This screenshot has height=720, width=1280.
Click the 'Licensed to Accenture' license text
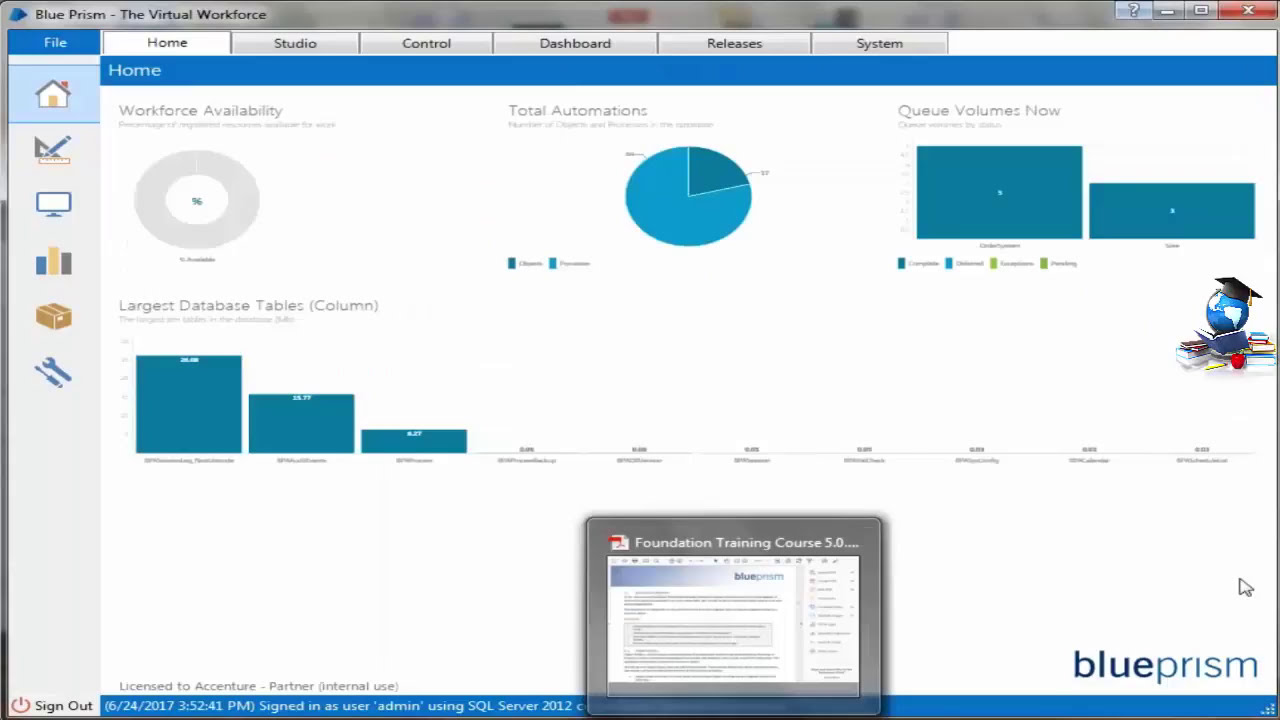click(258, 686)
